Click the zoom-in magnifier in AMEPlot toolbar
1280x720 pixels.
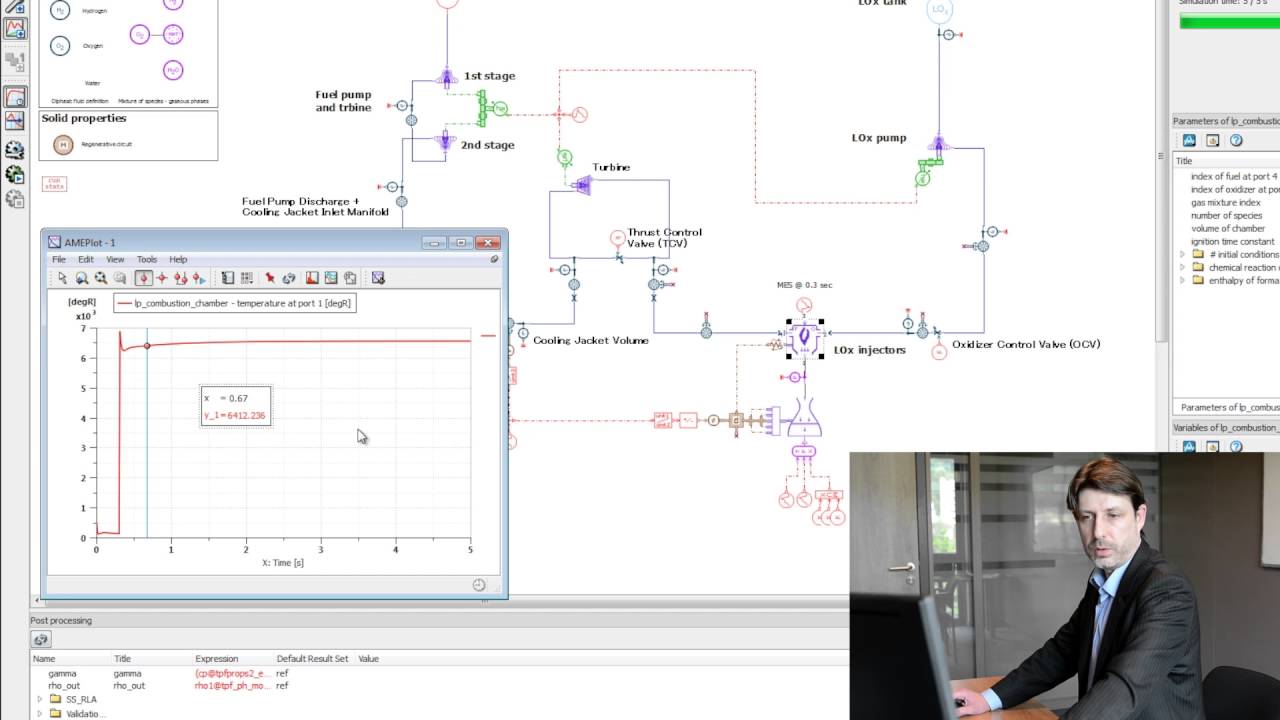tap(81, 278)
